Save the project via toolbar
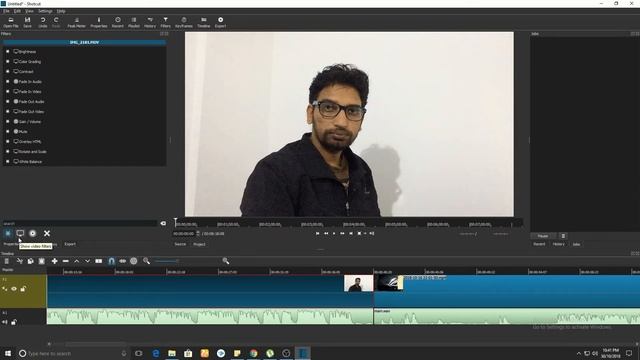 point(27,22)
